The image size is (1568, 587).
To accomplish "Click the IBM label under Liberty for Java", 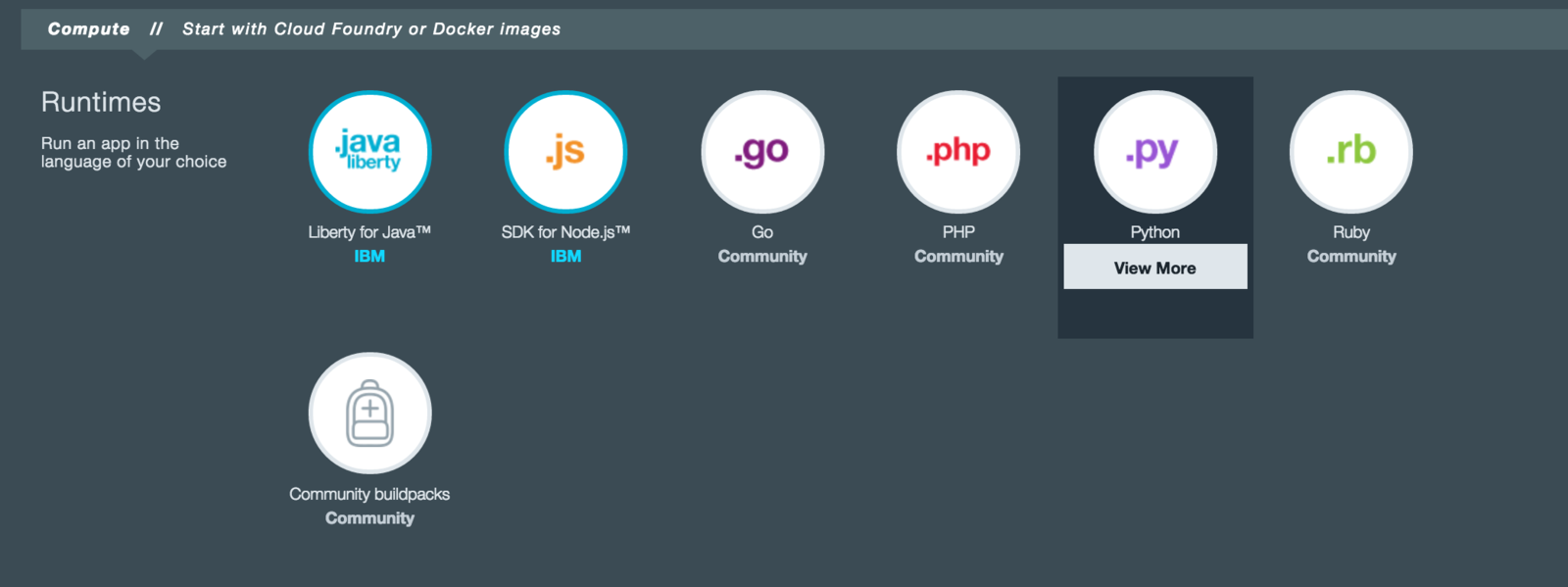I will click(369, 256).
